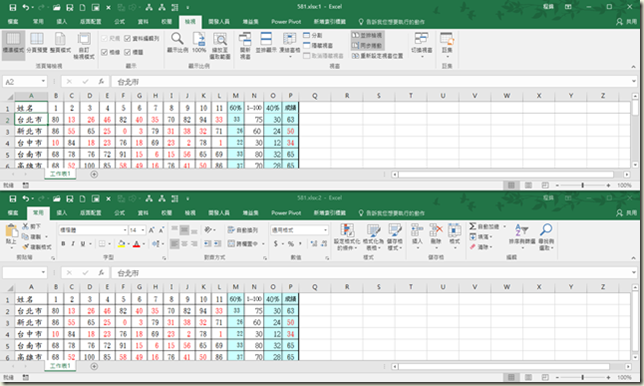Click 共用 share in the top window
This screenshot has height=386, width=644.
tap(627, 22)
